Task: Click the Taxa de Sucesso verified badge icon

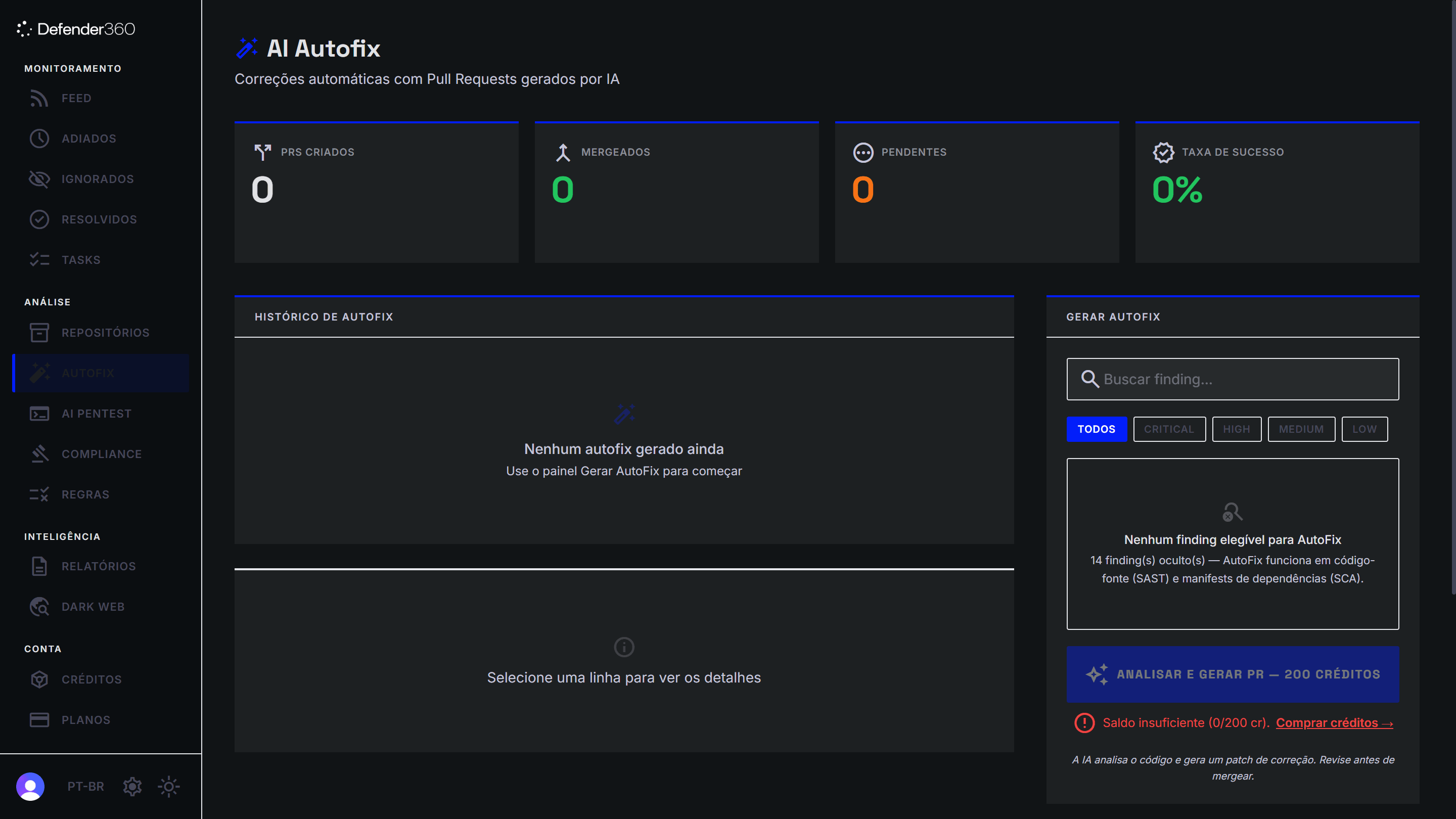Action: [x=1163, y=153]
